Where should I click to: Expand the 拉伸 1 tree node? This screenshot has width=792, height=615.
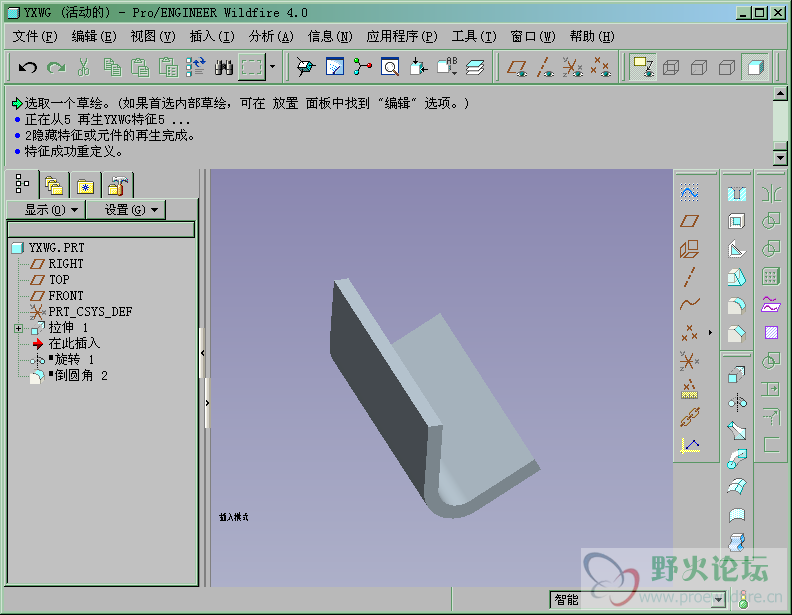(19, 328)
